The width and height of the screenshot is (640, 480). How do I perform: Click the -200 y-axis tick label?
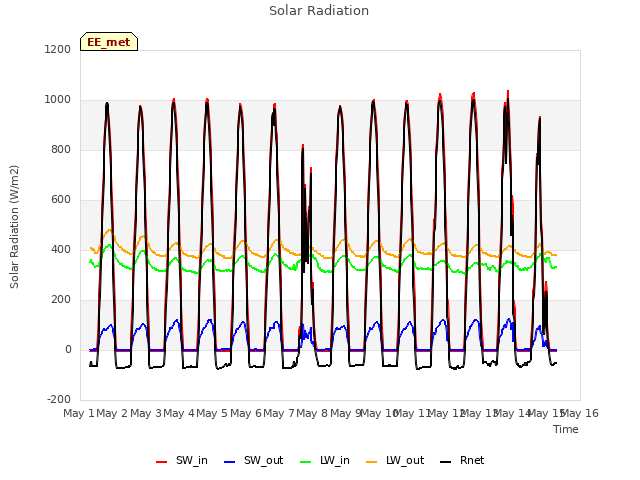point(59,400)
